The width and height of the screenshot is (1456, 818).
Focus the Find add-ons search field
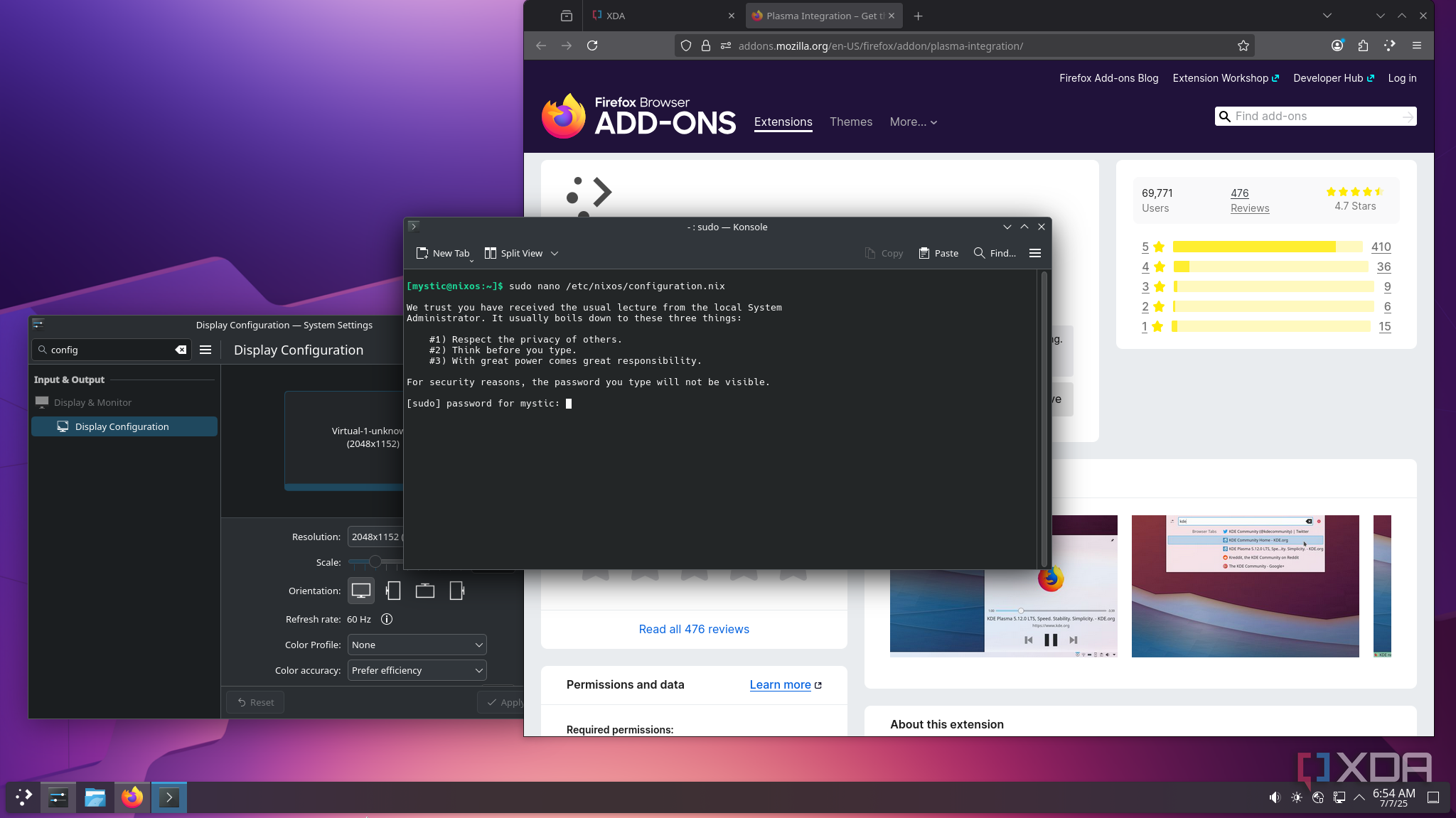(x=1316, y=117)
